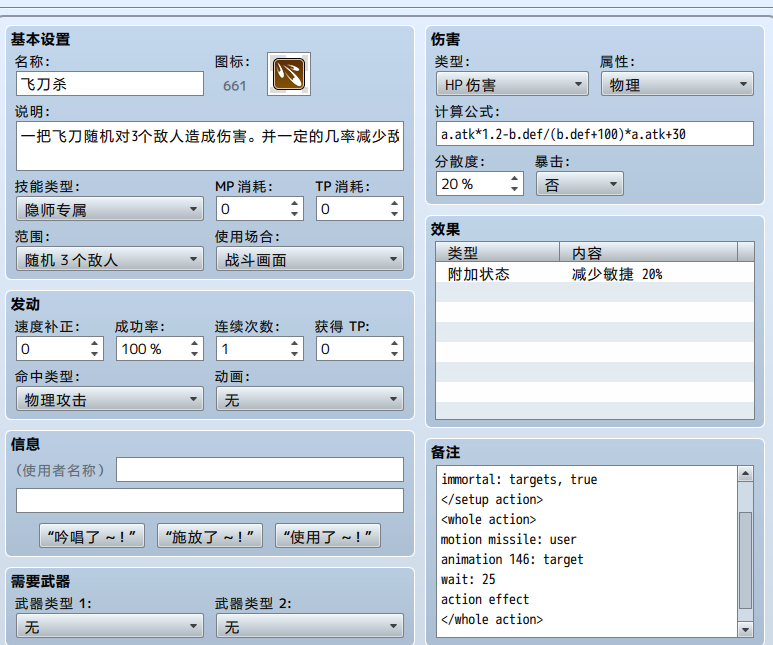Decrease TP 消耗 with down arrow
The width and height of the screenshot is (773, 645).
pos(394,215)
